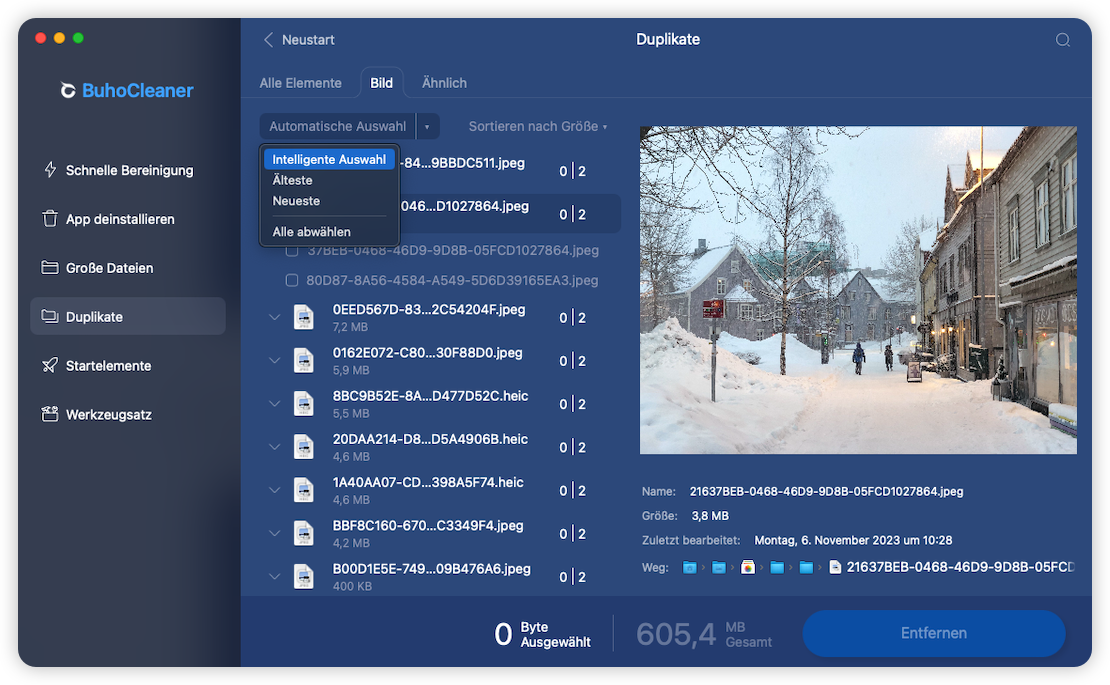The width and height of the screenshot is (1110, 685).
Task: Click the Duplikate window title
Action: pos(668,40)
